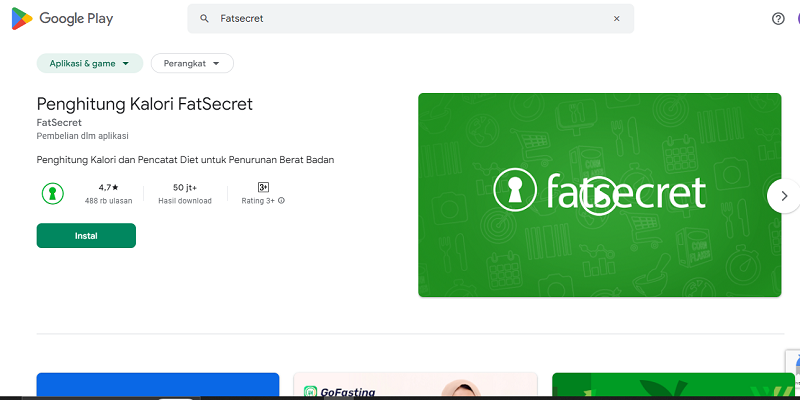Click the Pembelian dlm aplikasi text
800x400 pixels.
83,136
